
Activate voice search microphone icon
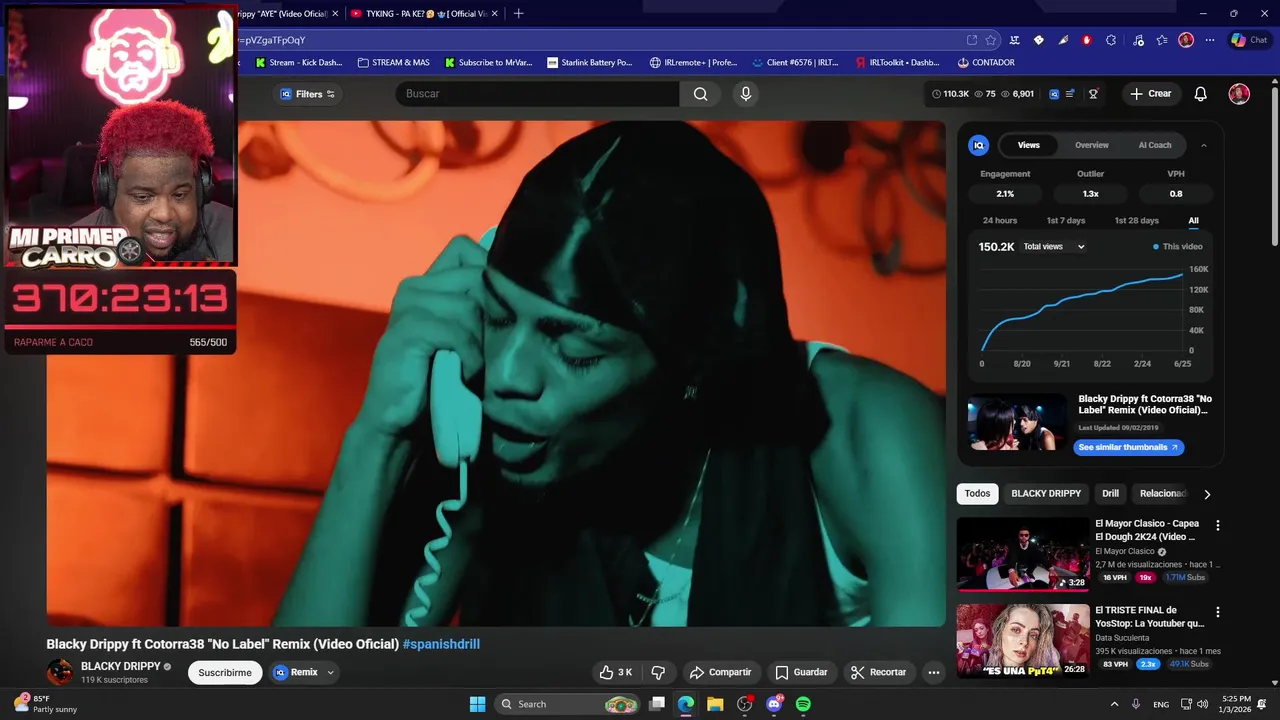745,94
